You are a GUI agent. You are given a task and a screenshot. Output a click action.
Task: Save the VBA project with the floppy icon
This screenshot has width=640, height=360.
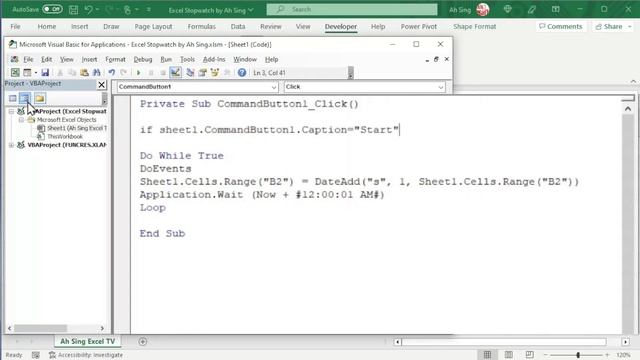pyautogui.click(x=45, y=73)
